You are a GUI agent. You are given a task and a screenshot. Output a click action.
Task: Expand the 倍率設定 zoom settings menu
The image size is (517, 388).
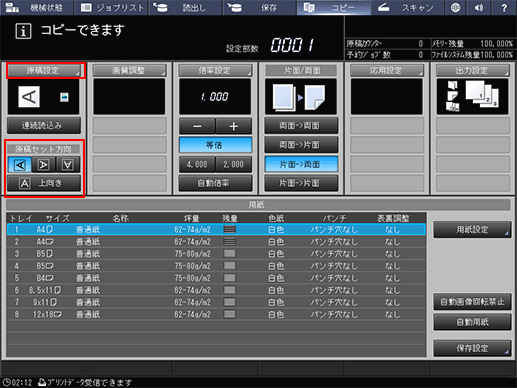pos(215,70)
